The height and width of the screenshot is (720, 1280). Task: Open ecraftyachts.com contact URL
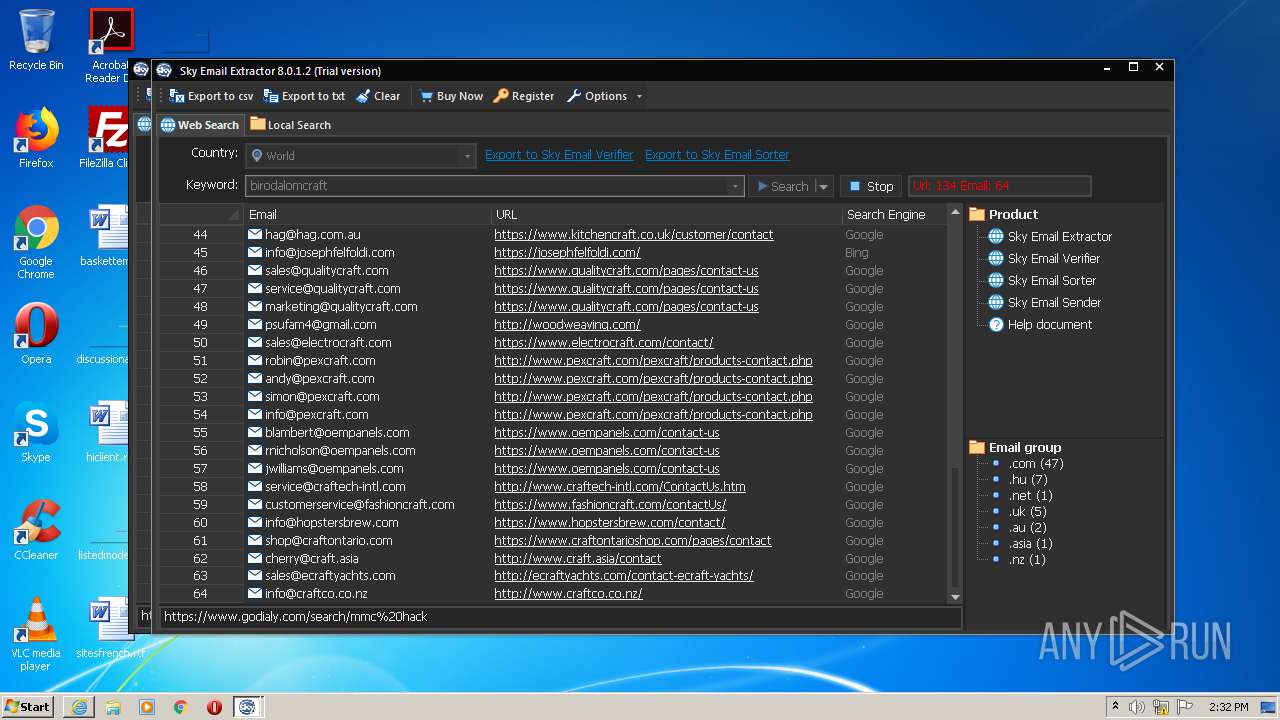coord(623,576)
